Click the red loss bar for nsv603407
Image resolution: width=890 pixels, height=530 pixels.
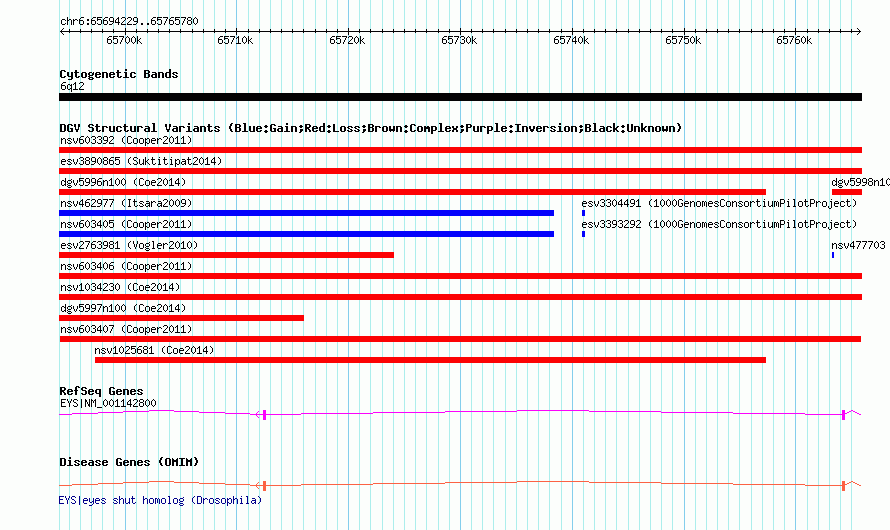tap(460, 339)
